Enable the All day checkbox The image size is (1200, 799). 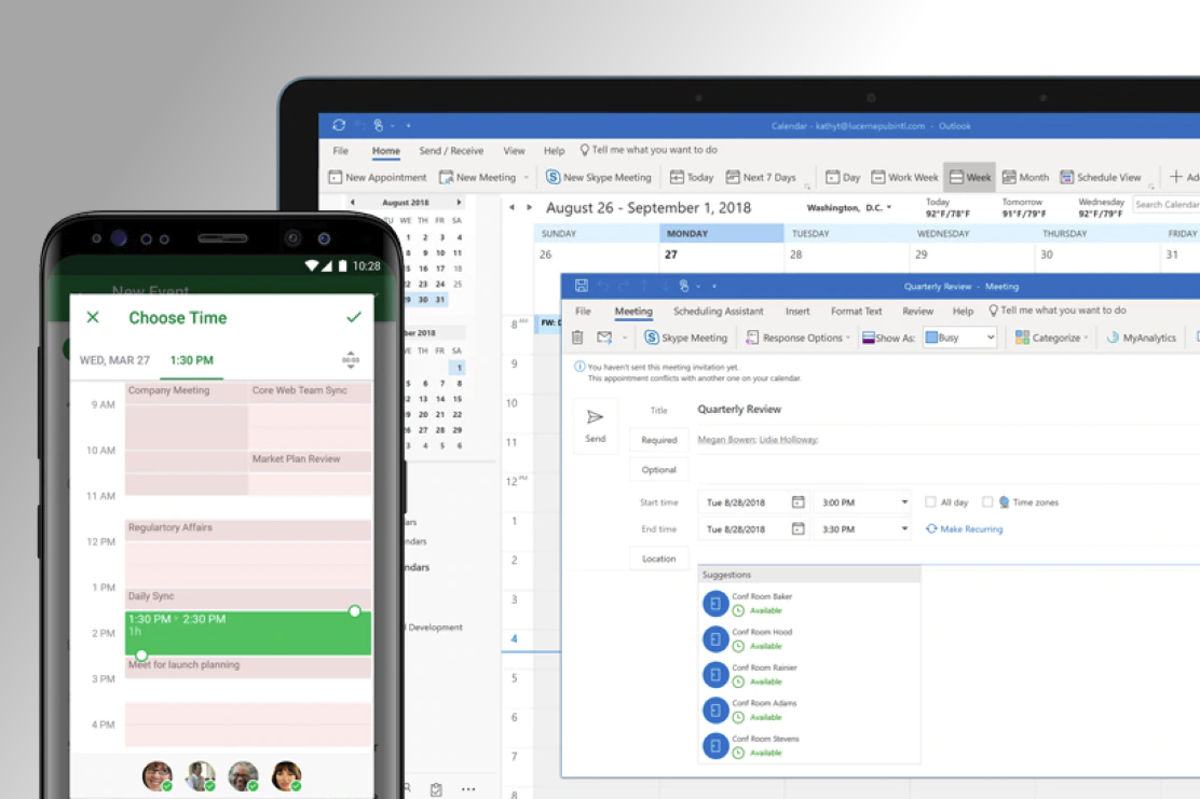(x=930, y=502)
